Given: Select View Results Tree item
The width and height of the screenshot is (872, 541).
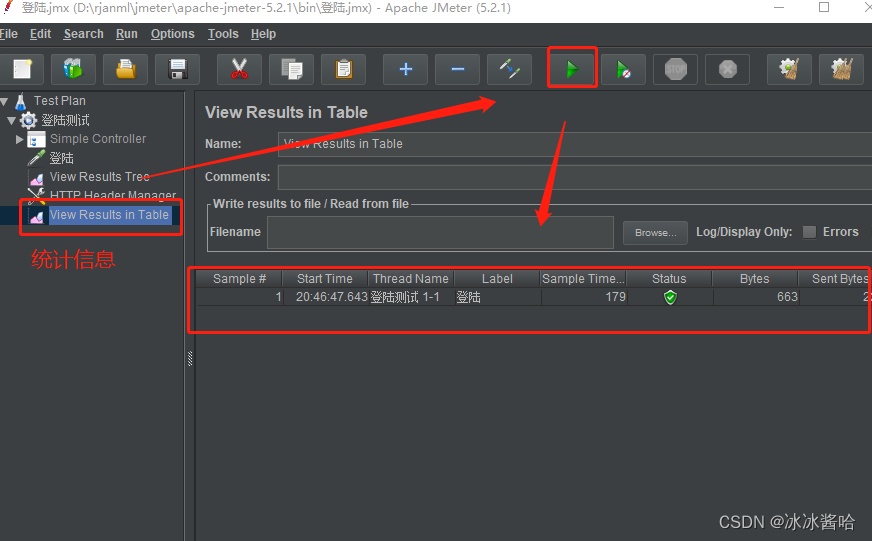Looking at the screenshot, I should tap(100, 177).
